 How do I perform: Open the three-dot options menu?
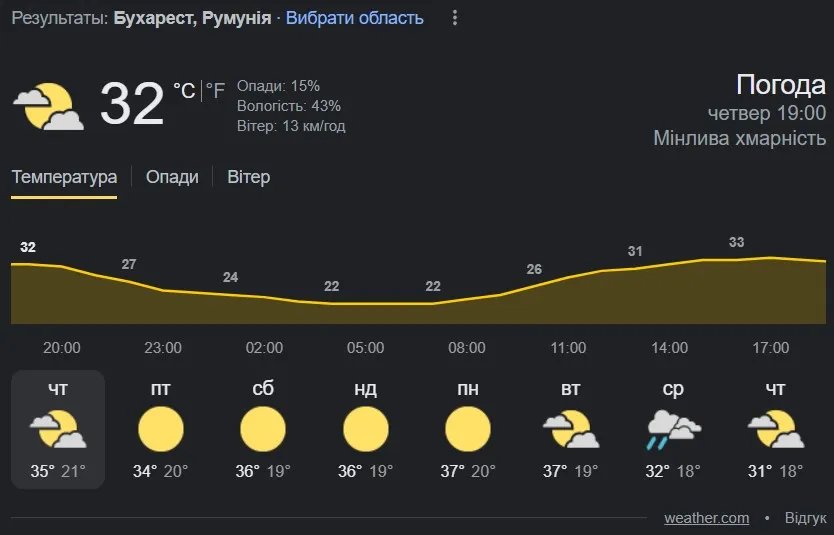(x=455, y=18)
